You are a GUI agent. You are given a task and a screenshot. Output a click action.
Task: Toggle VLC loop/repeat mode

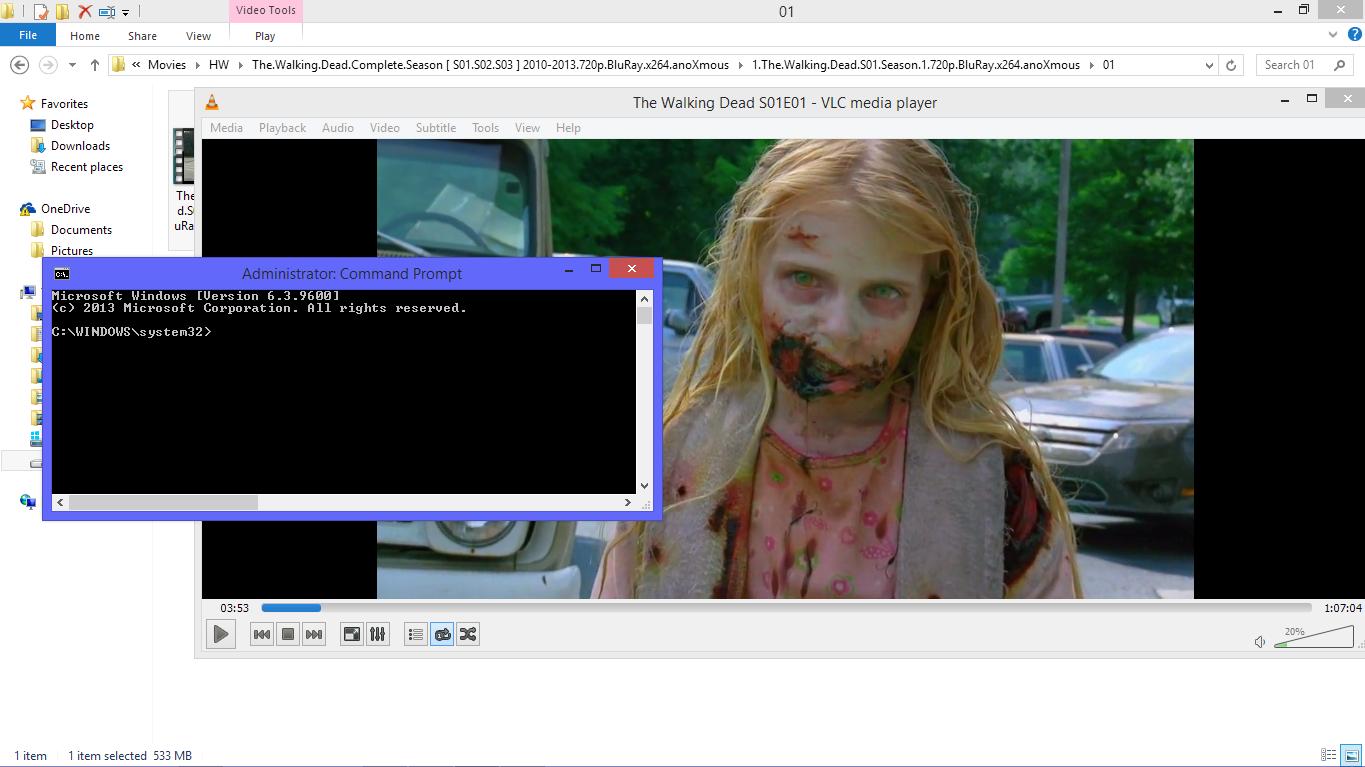click(x=442, y=634)
